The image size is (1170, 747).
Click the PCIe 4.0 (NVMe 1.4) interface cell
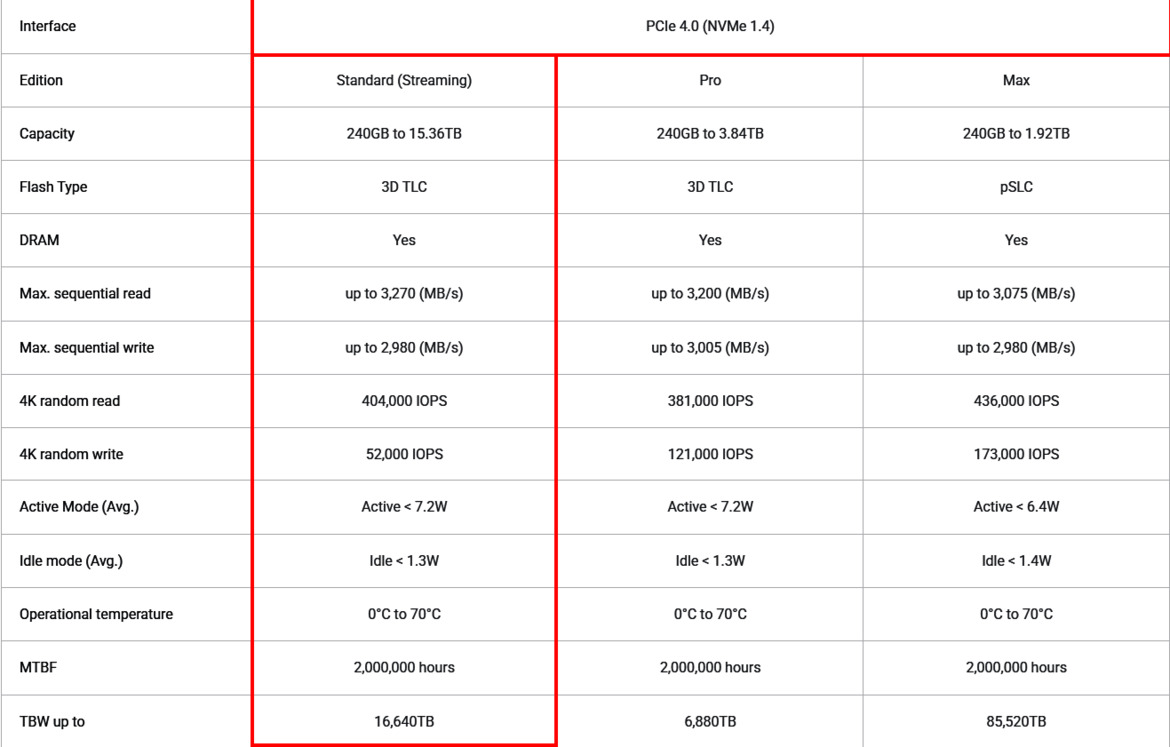(710, 26)
